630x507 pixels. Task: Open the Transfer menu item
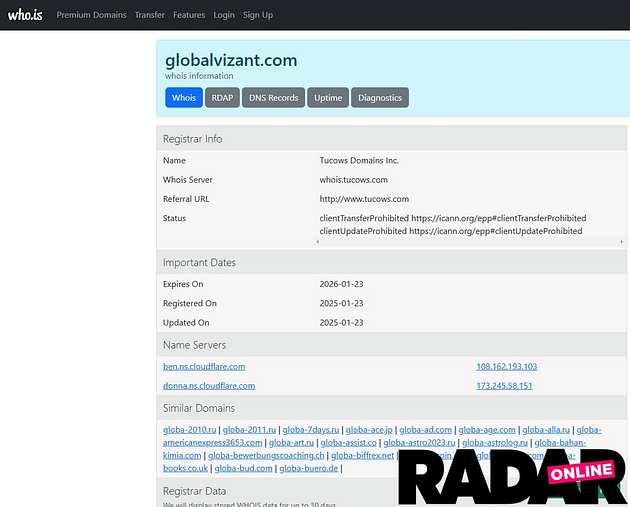click(149, 15)
